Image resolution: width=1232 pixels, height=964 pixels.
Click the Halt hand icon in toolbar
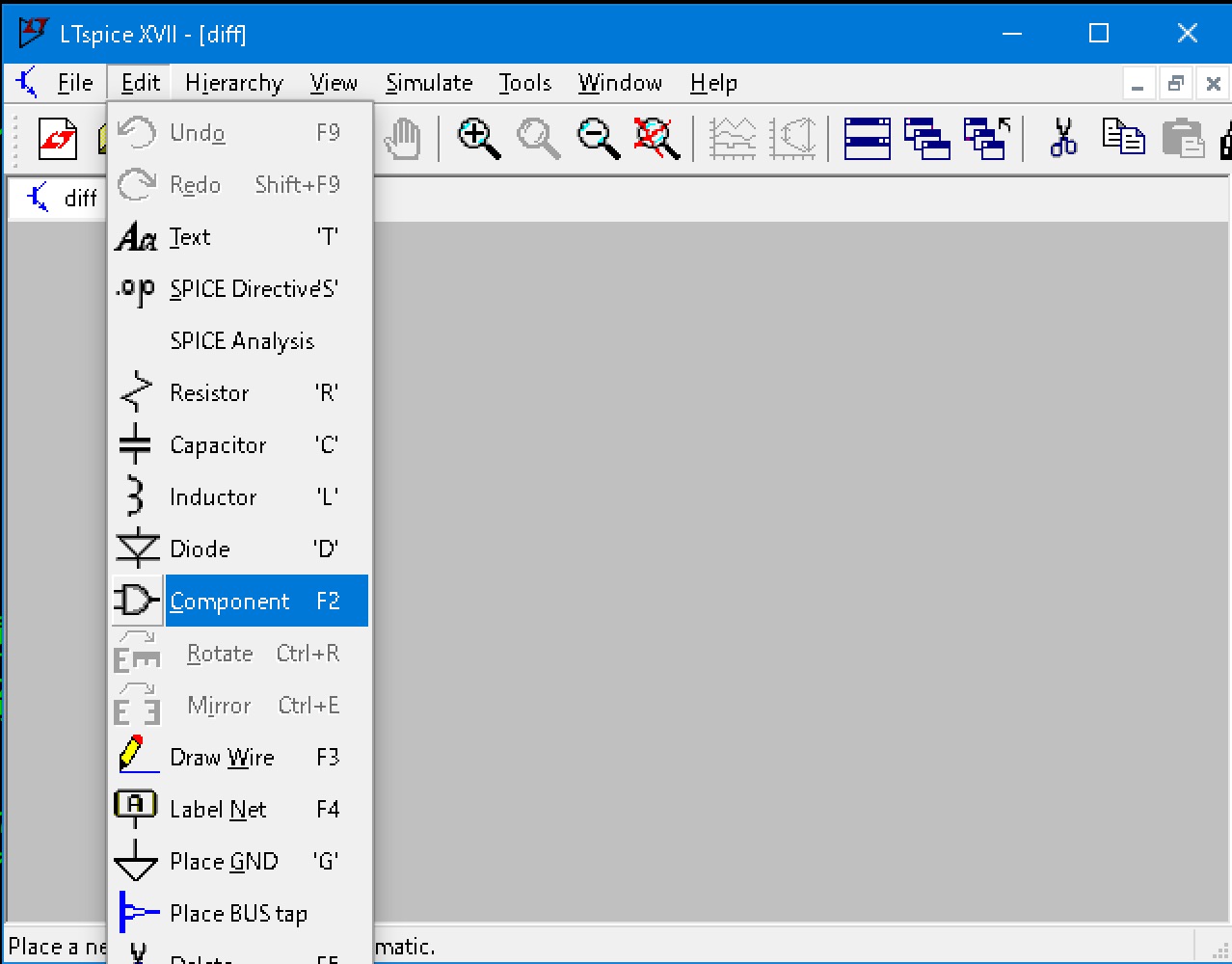pyautogui.click(x=402, y=139)
